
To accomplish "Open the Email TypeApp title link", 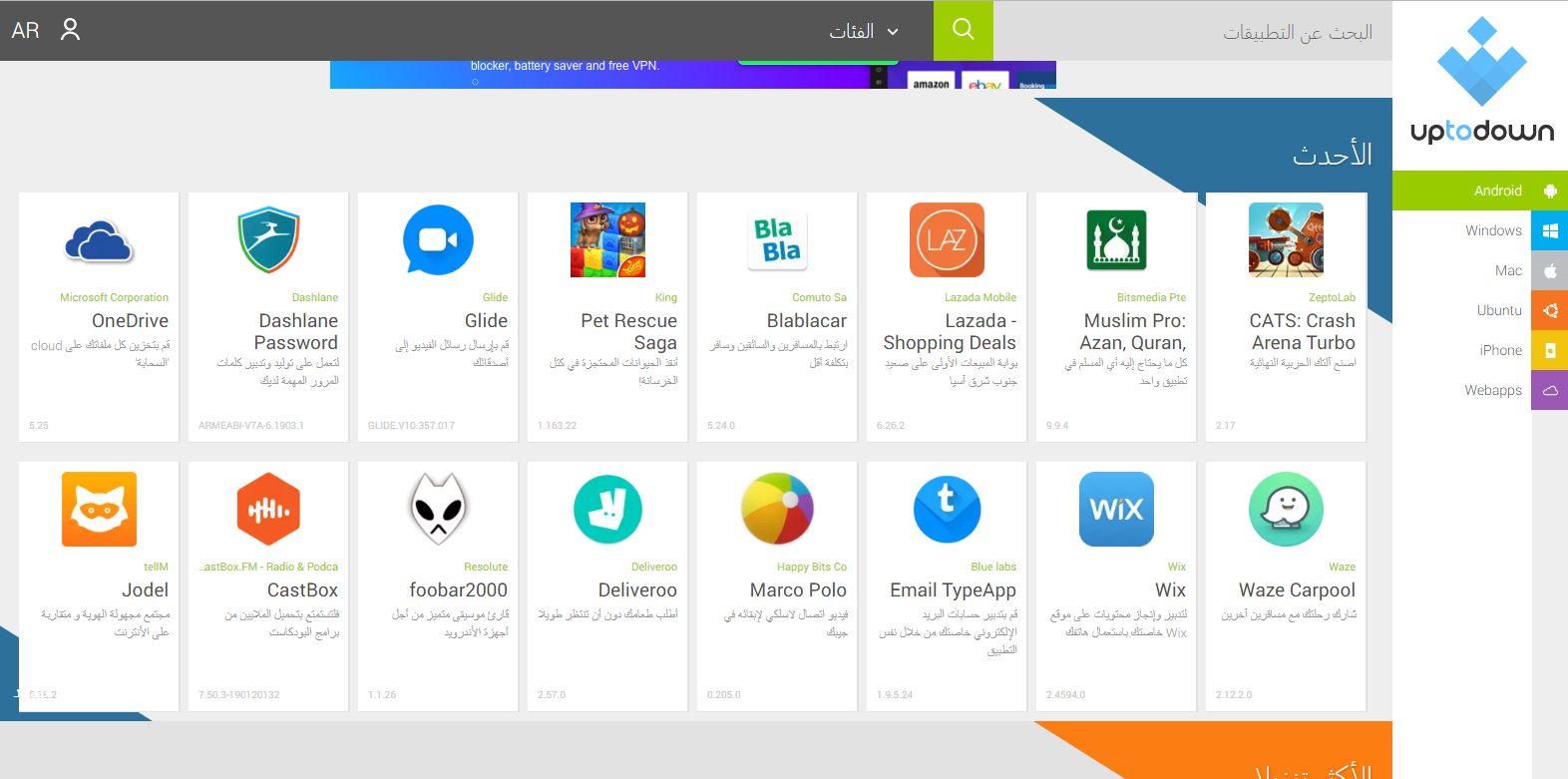I will pos(953,590).
